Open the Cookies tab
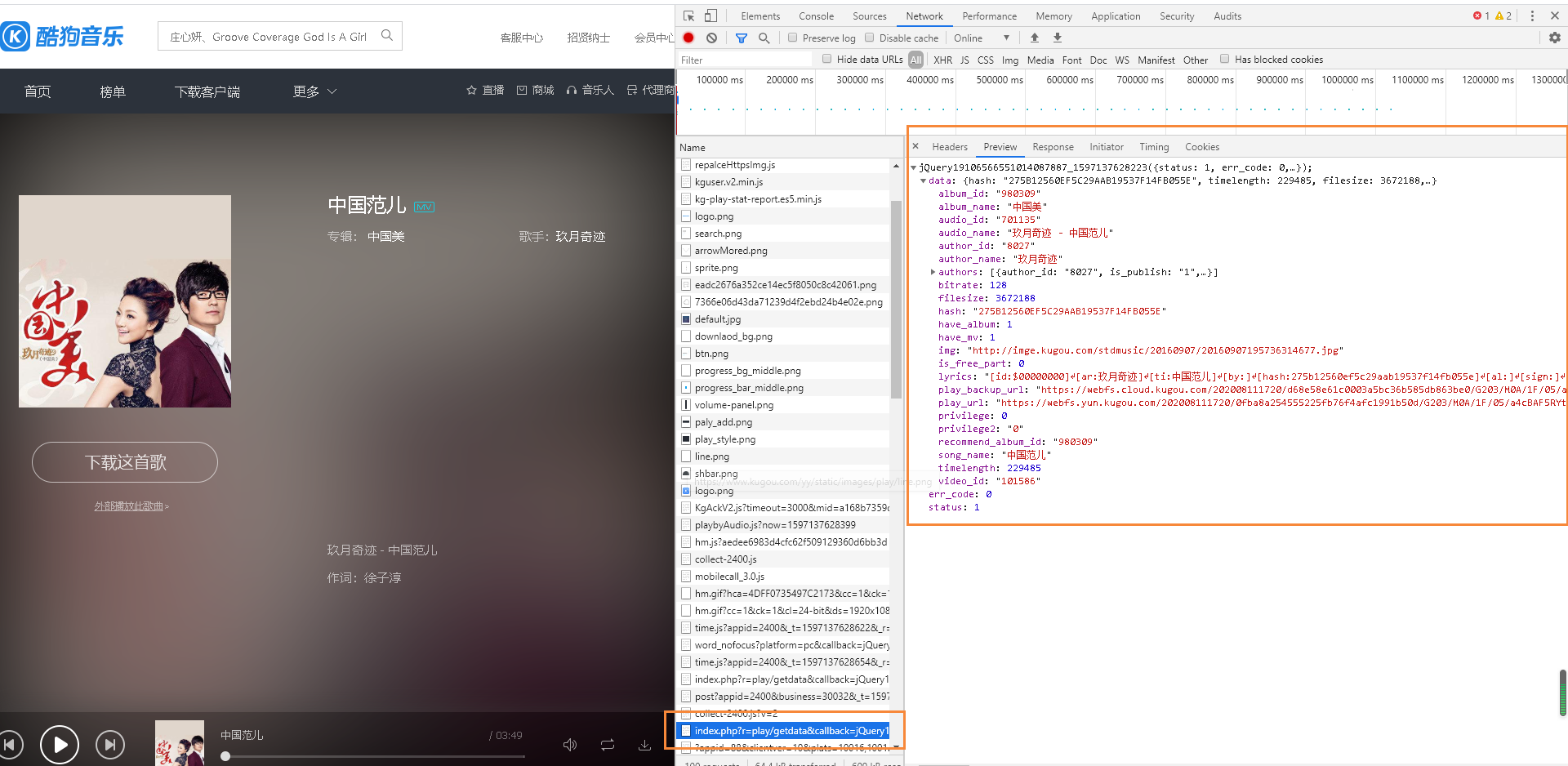Viewport: 1568px width, 766px height. 1201,146
